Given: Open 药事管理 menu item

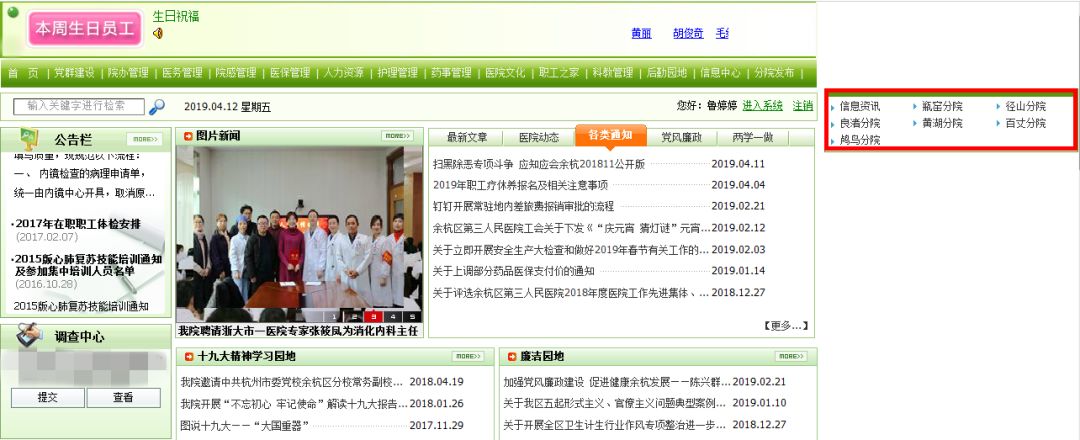Looking at the screenshot, I should 451,72.
